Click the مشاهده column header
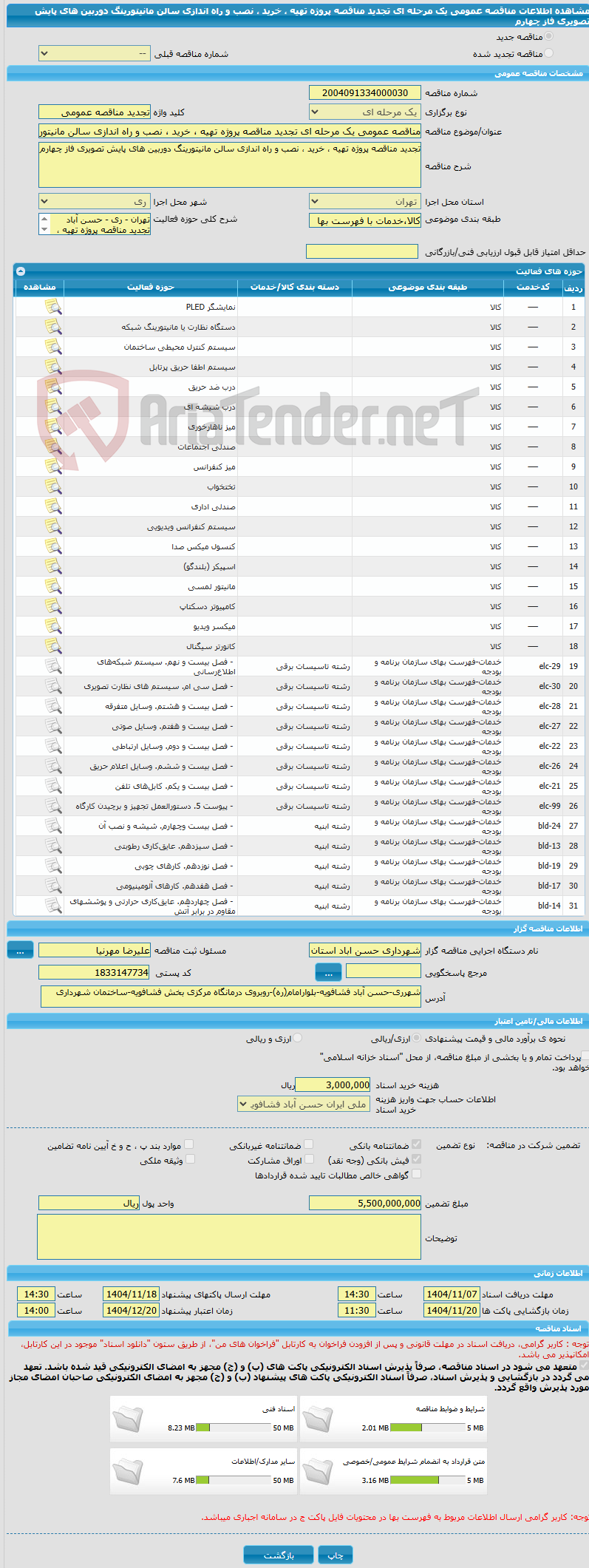This screenshot has width=589, height=1568. click(x=39, y=287)
